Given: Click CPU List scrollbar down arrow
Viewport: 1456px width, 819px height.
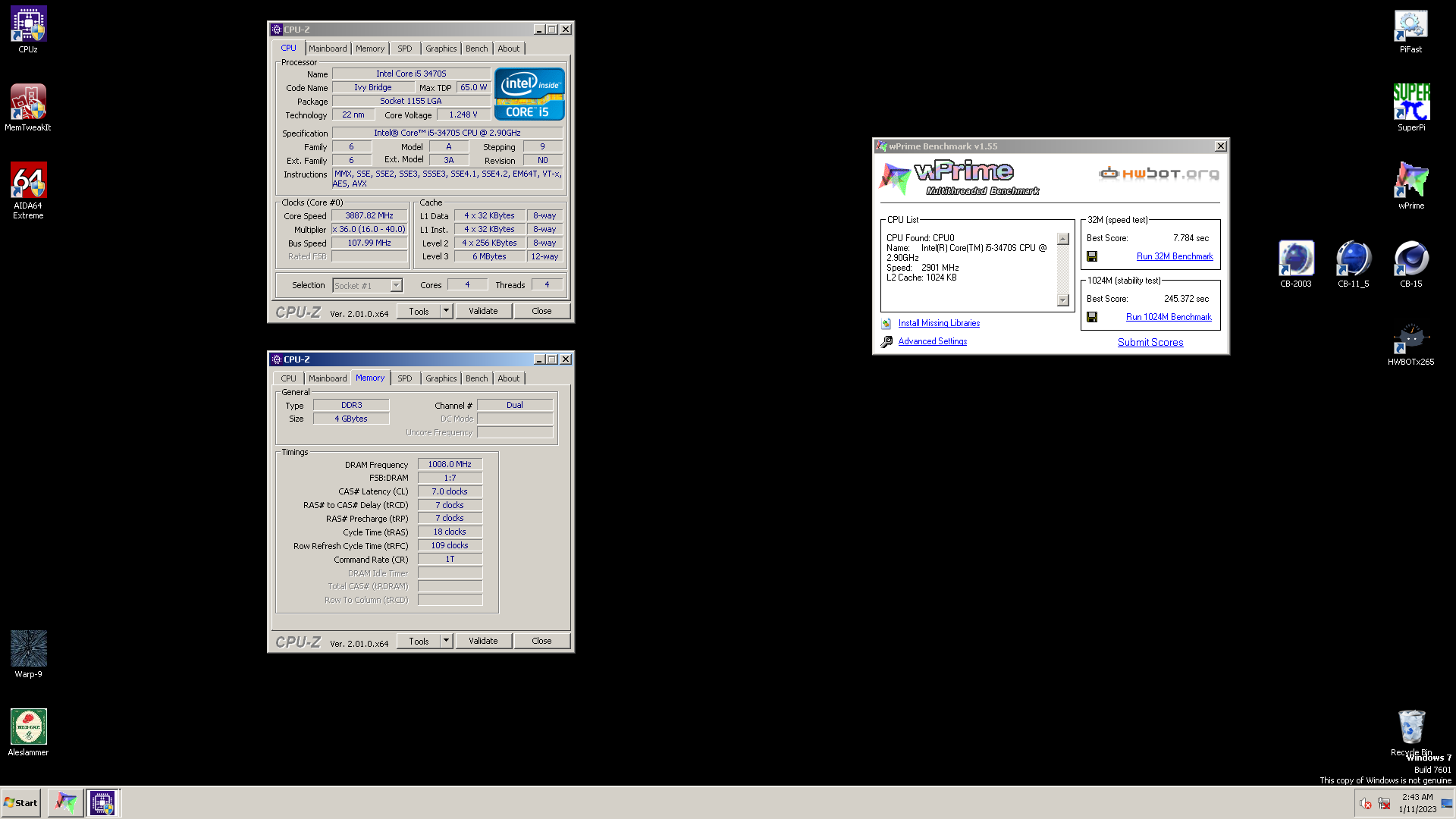Looking at the screenshot, I should pos(1063,300).
